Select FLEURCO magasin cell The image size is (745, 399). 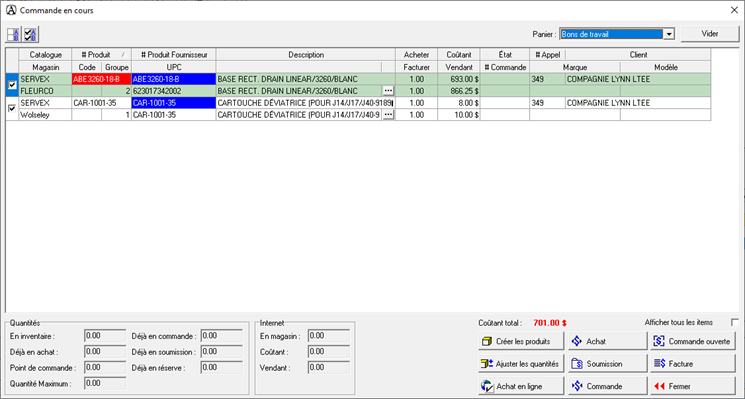pyautogui.click(x=45, y=90)
